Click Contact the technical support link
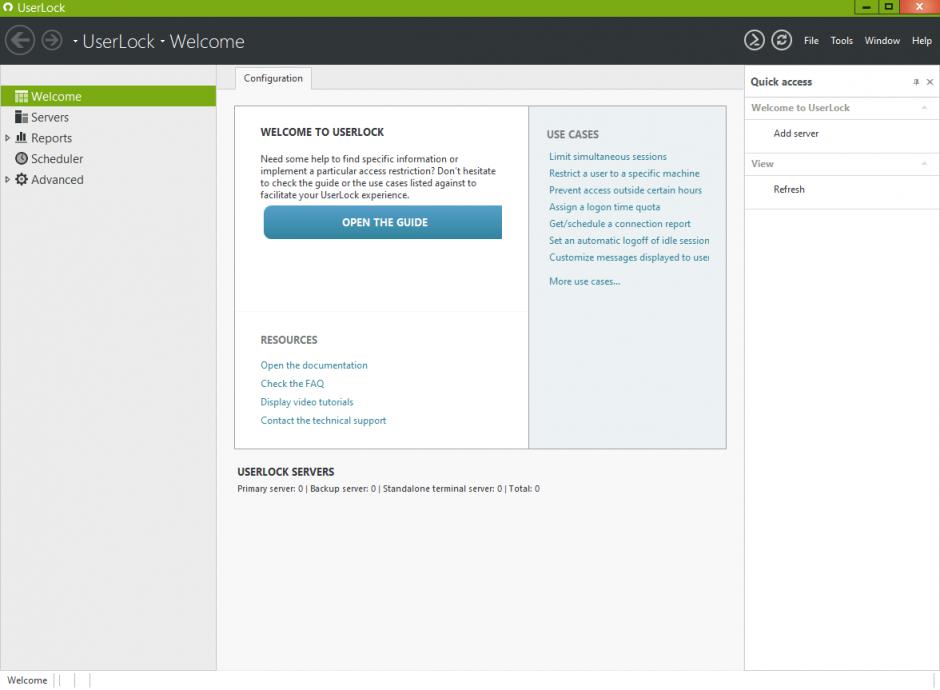This screenshot has width=940, height=690. coord(323,421)
